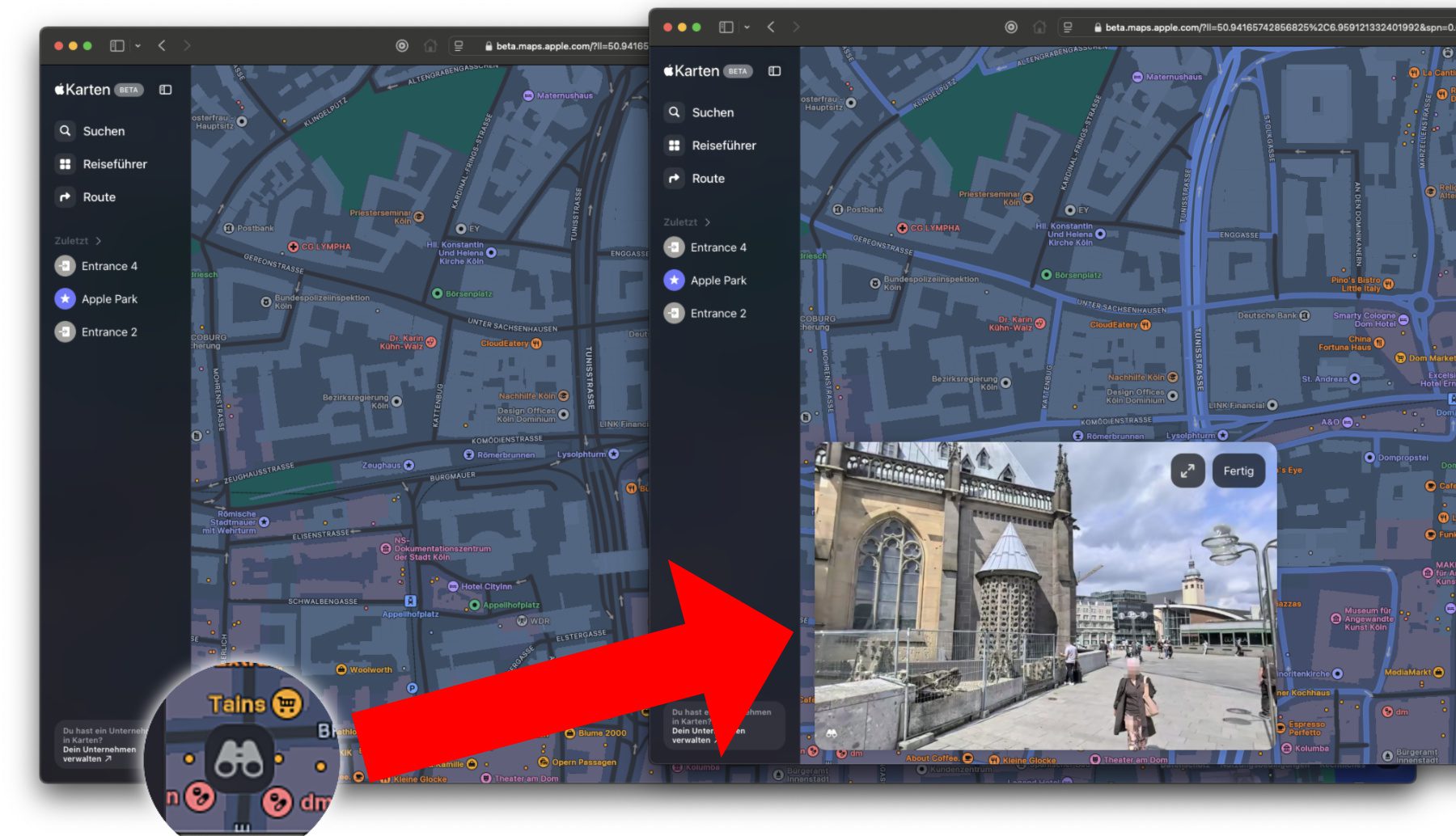Viewport: 1456px width, 836px height.
Task: Click Suchen search icon in front window
Action: pos(674,112)
